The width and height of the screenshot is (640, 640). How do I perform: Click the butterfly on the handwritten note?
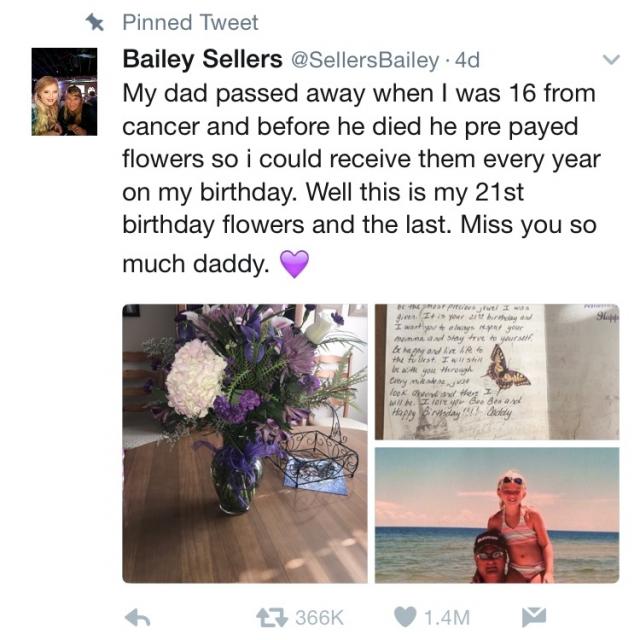click(506, 368)
